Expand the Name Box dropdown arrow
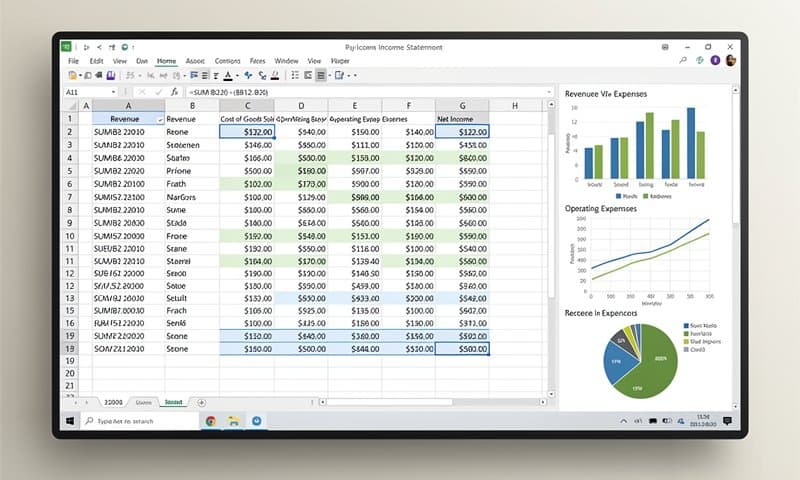 (x=113, y=92)
